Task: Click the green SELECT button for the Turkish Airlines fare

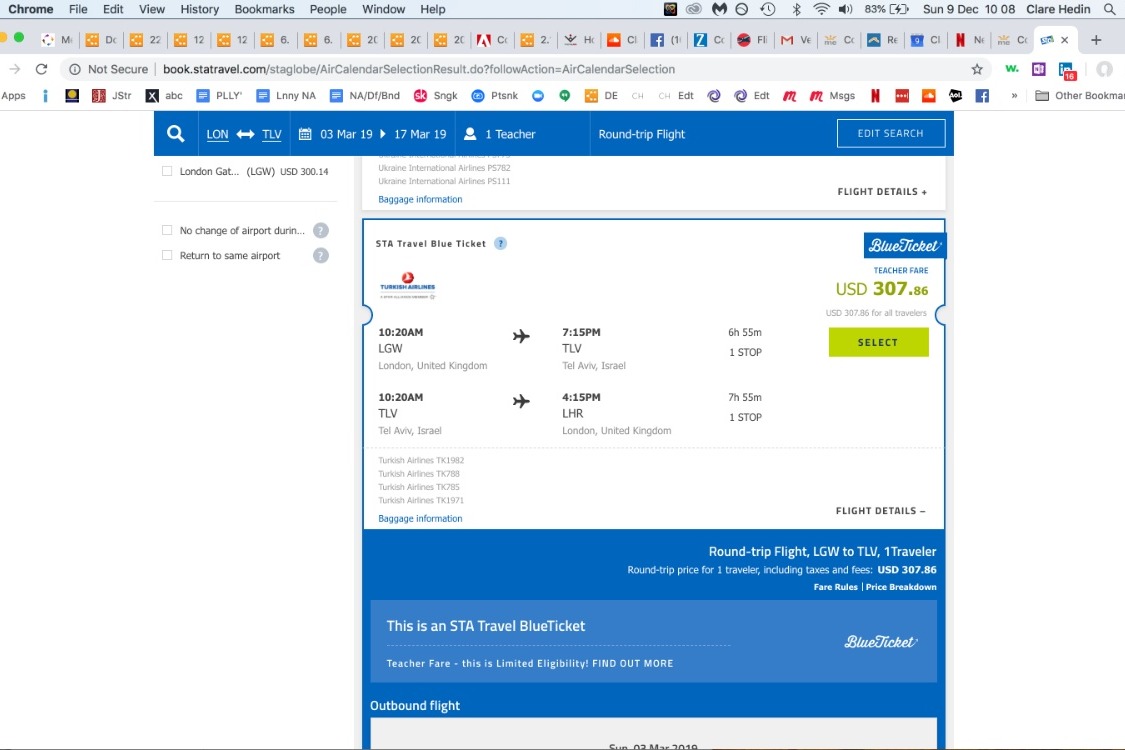Action: [878, 342]
